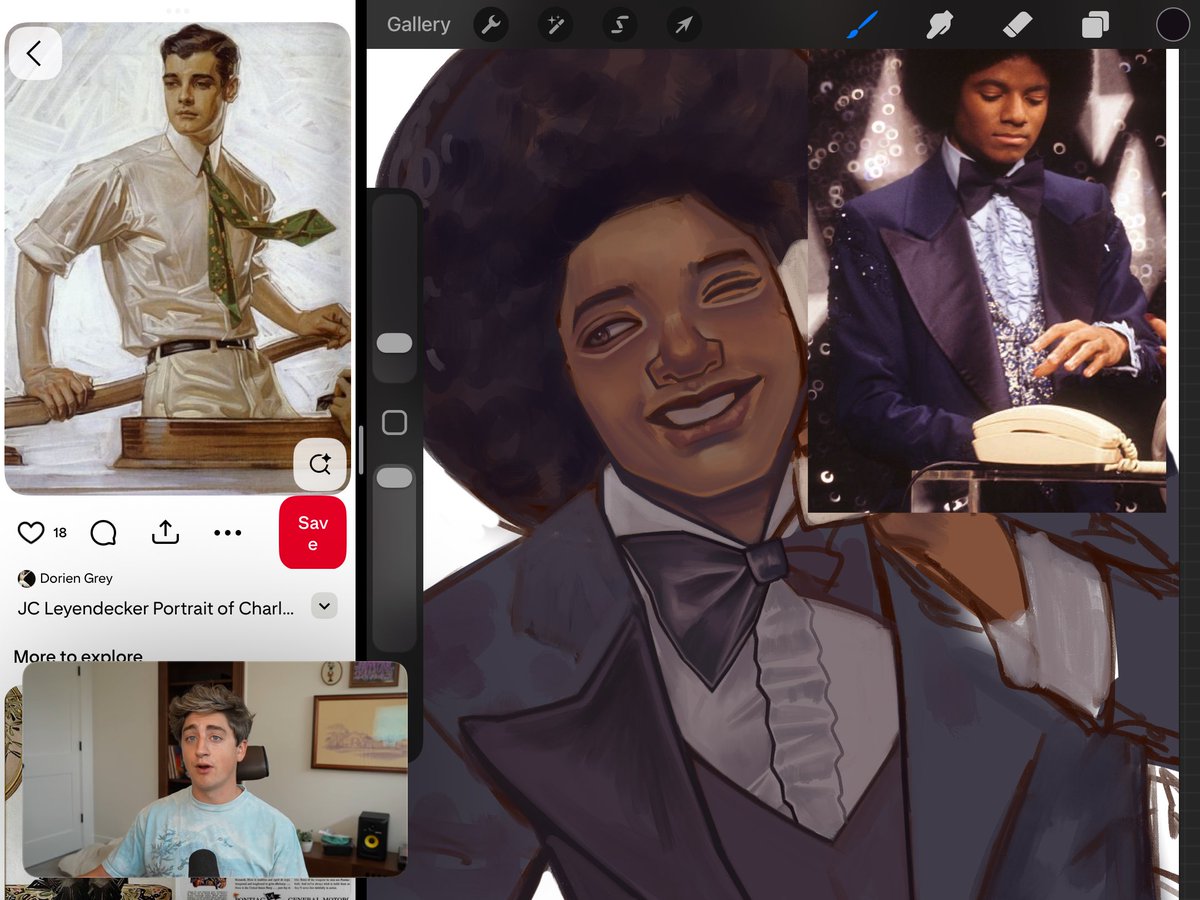Open the Procreate Gallery

(x=418, y=25)
